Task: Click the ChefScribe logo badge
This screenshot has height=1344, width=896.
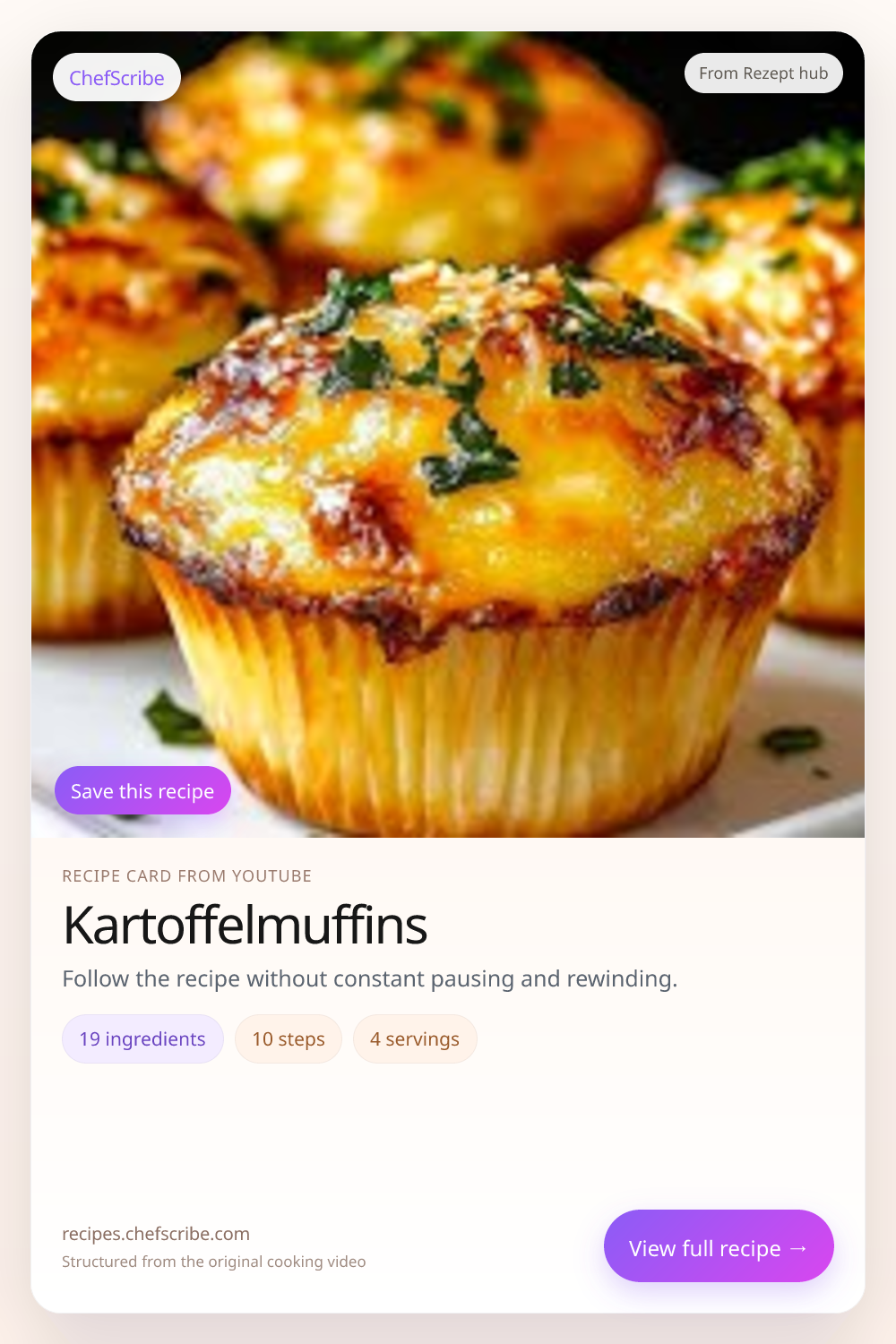Action: [116, 78]
